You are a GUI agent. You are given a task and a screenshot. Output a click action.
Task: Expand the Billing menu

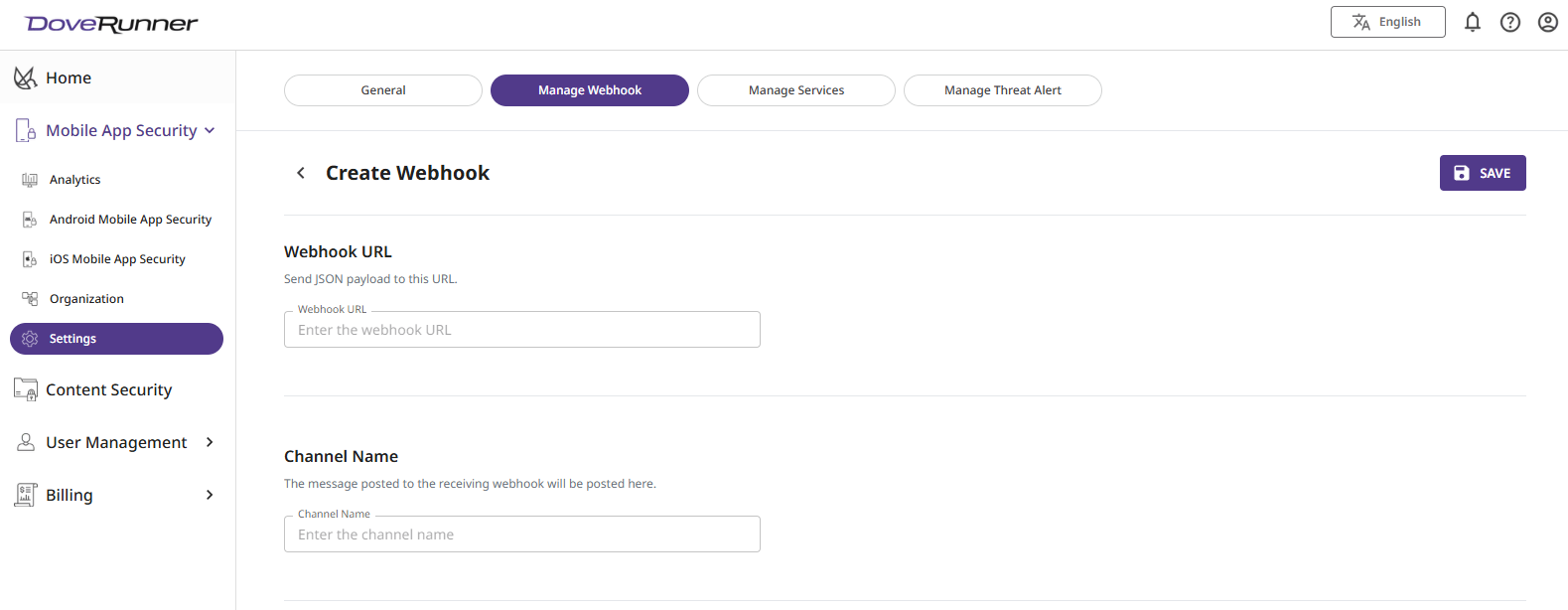coord(209,494)
